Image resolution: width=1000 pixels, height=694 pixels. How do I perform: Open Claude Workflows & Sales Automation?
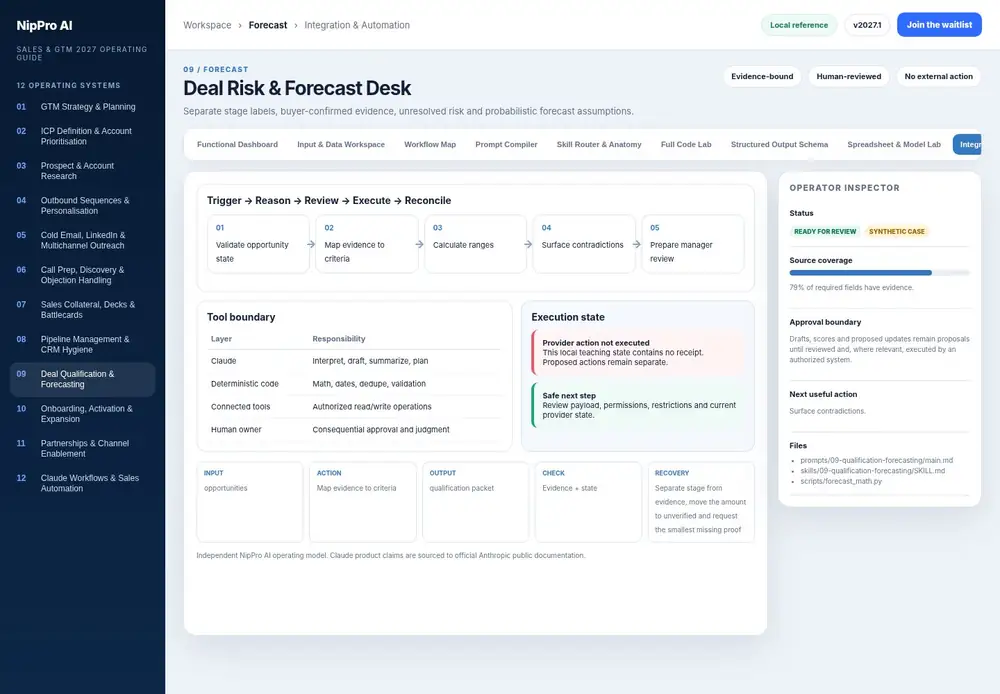[82, 484]
